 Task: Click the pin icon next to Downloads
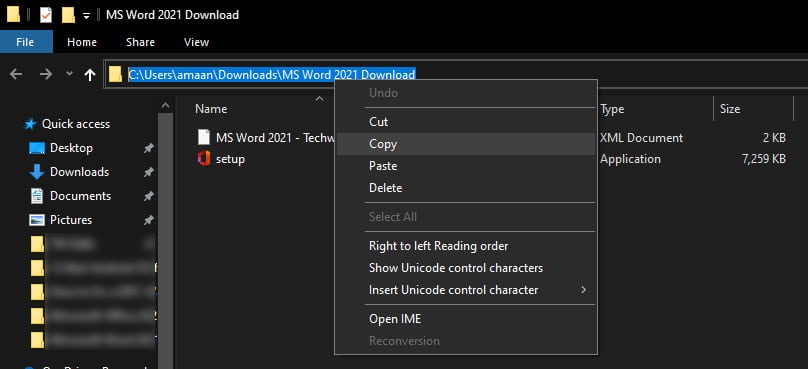[x=148, y=172]
